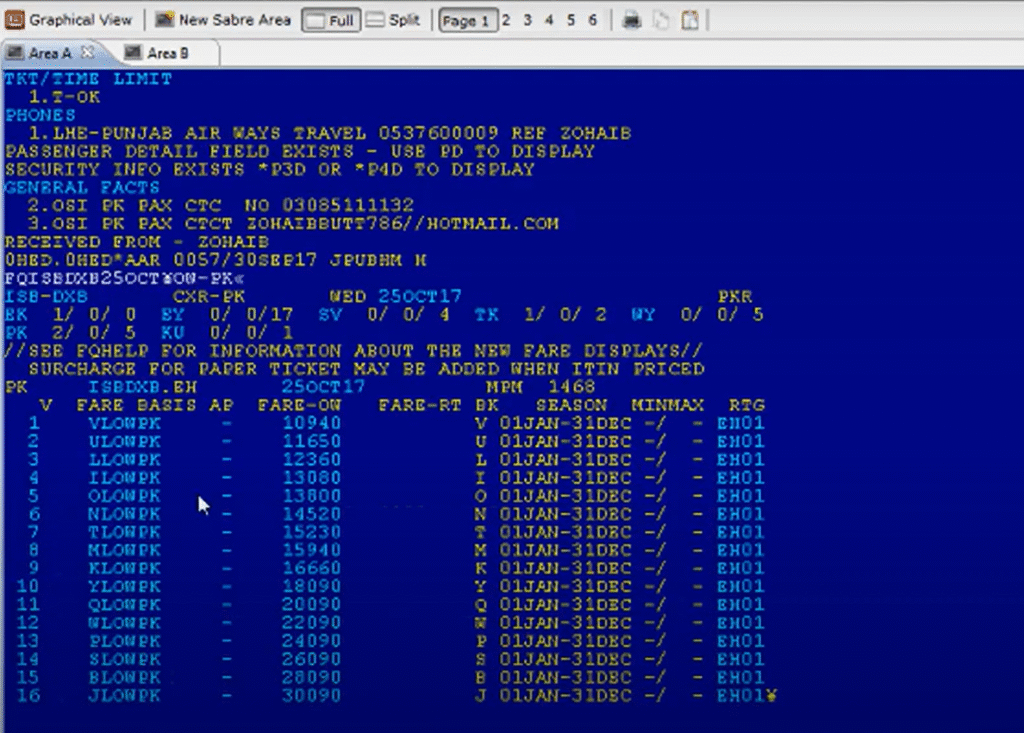Click the RECEIVED FROM - ZOHAIB line

136,242
